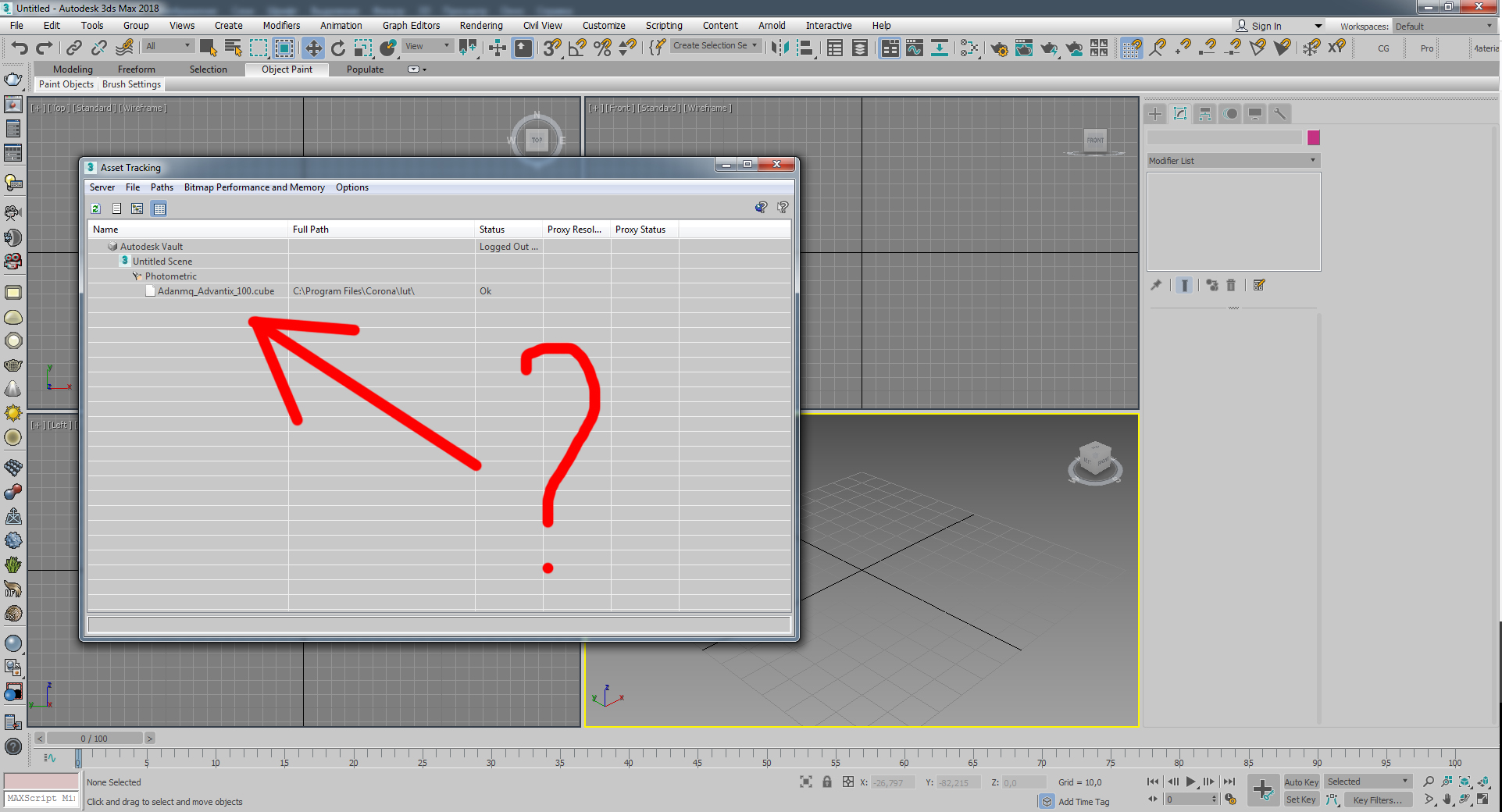1502x812 pixels.
Task: Open the Rendering menu
Action: pos(481,26)
